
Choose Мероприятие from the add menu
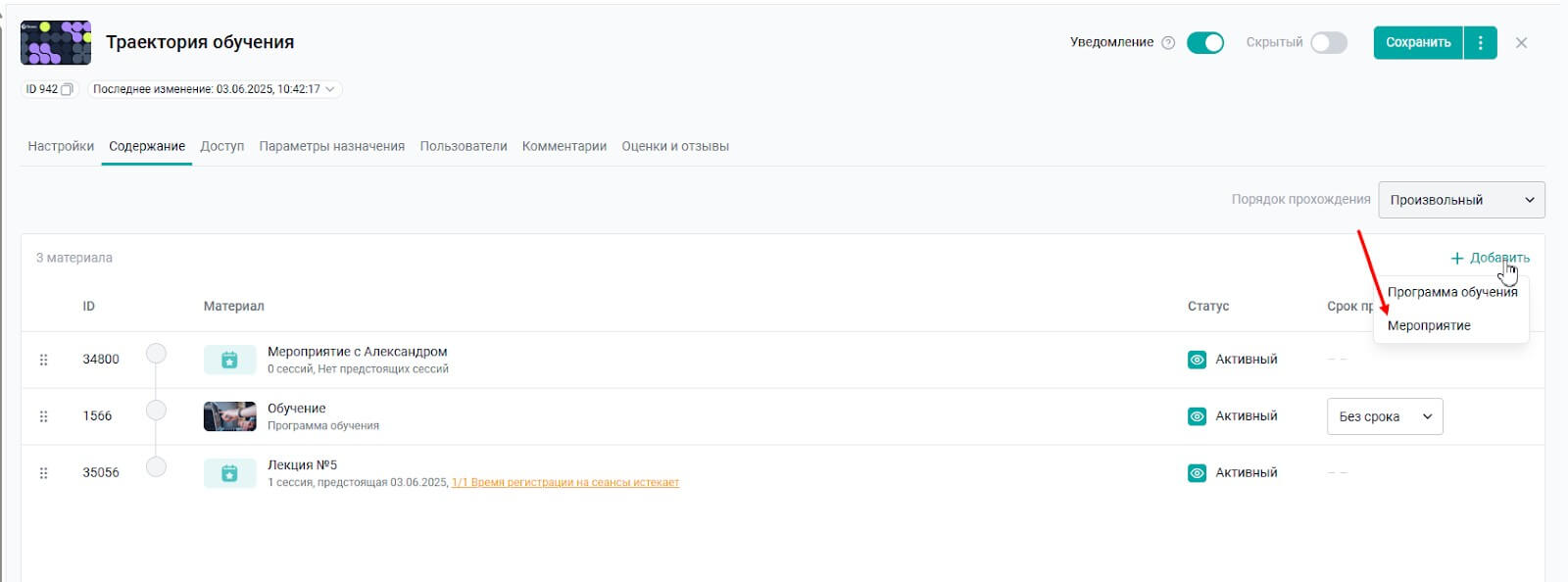[x=1429, y=325]
